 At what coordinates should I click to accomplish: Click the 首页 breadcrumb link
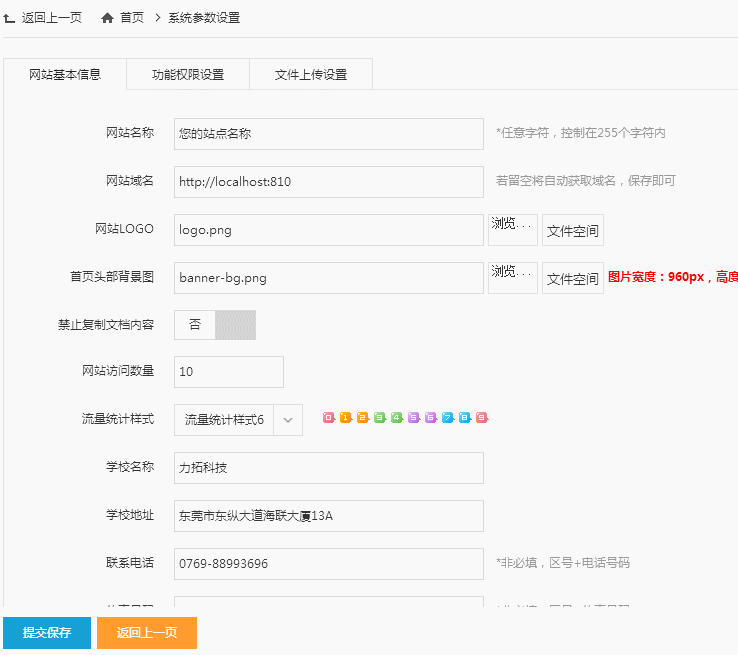tap(131, 18)
